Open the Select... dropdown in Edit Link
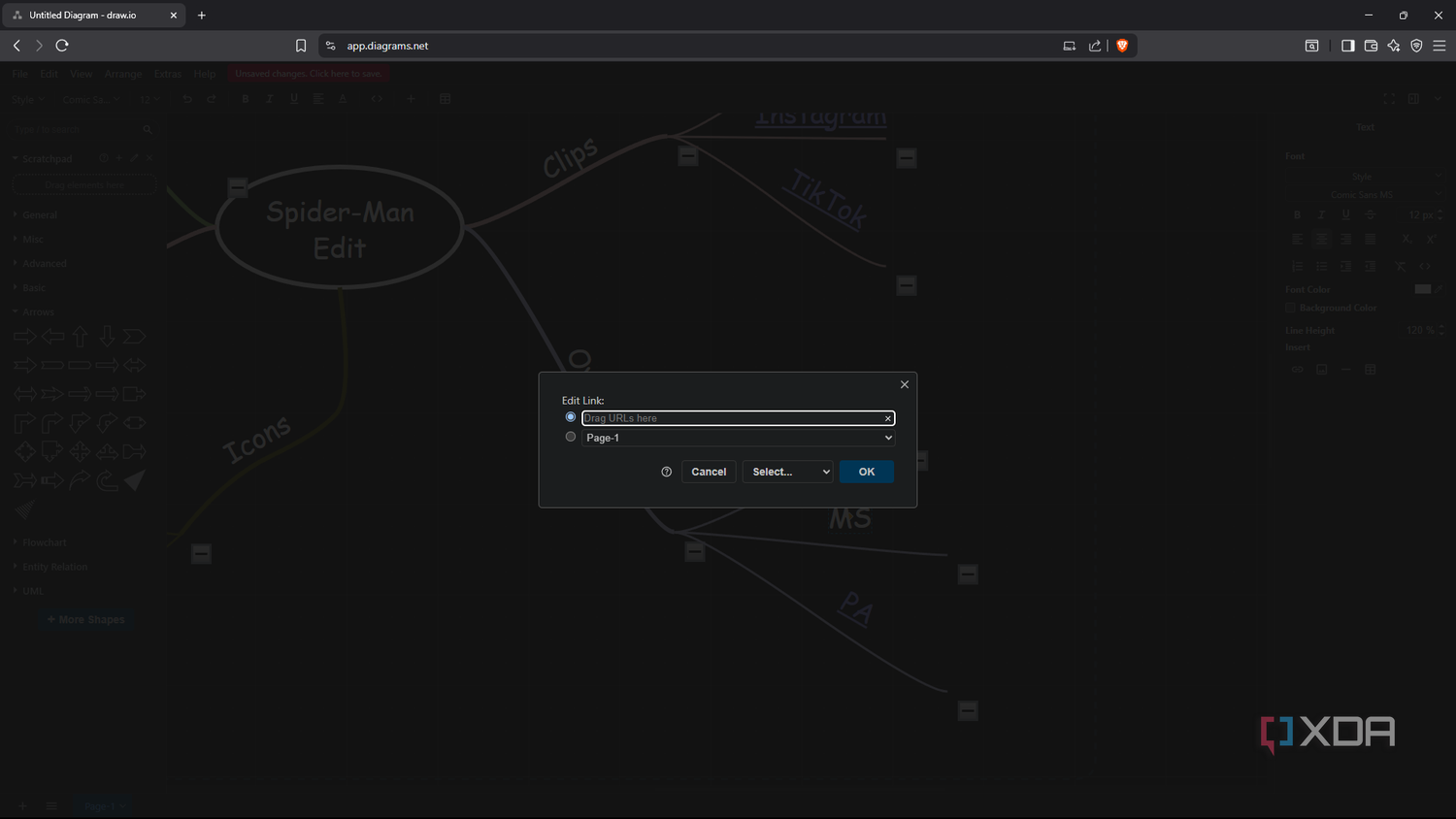The image size is (1456, 819). point(787,472)
